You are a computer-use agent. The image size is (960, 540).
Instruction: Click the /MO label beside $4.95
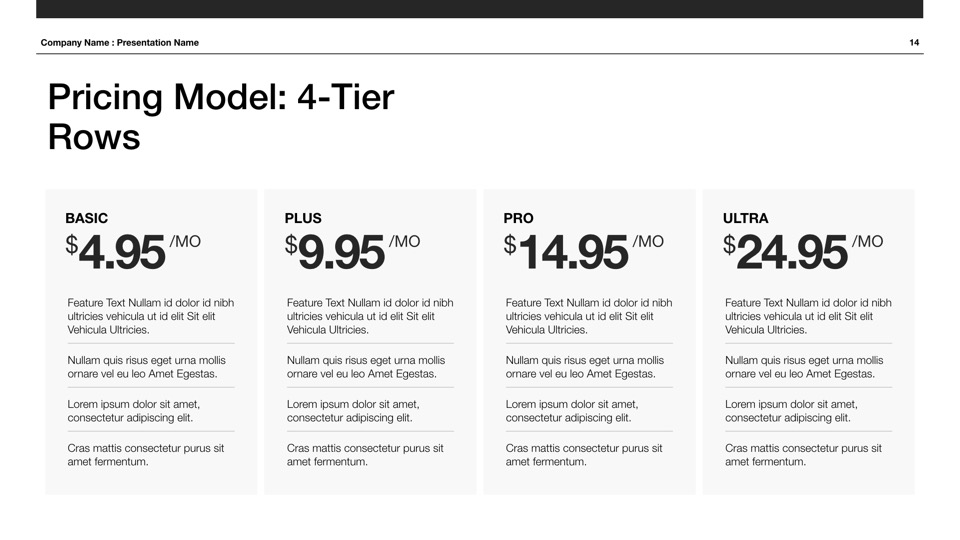185,242
